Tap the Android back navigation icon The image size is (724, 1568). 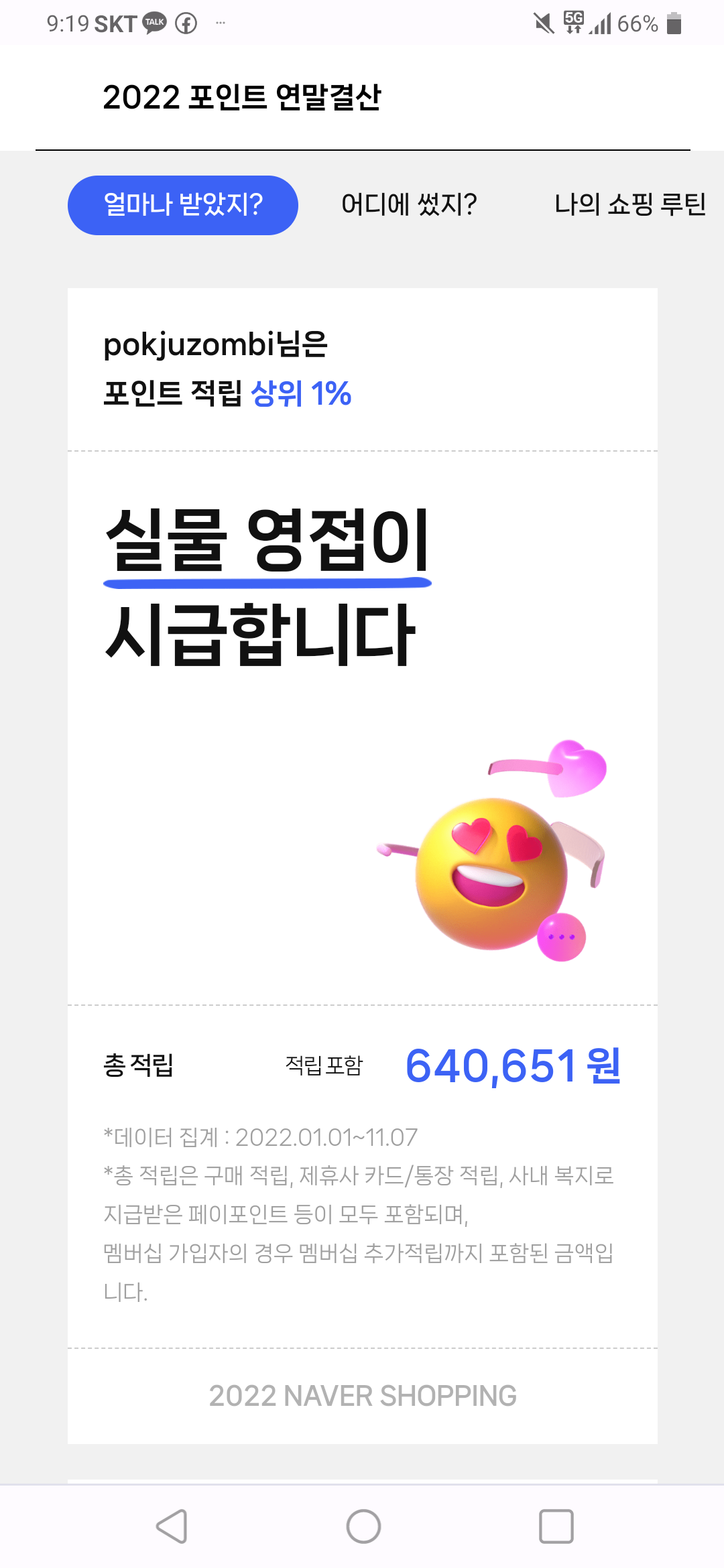tap(172, 1526)
